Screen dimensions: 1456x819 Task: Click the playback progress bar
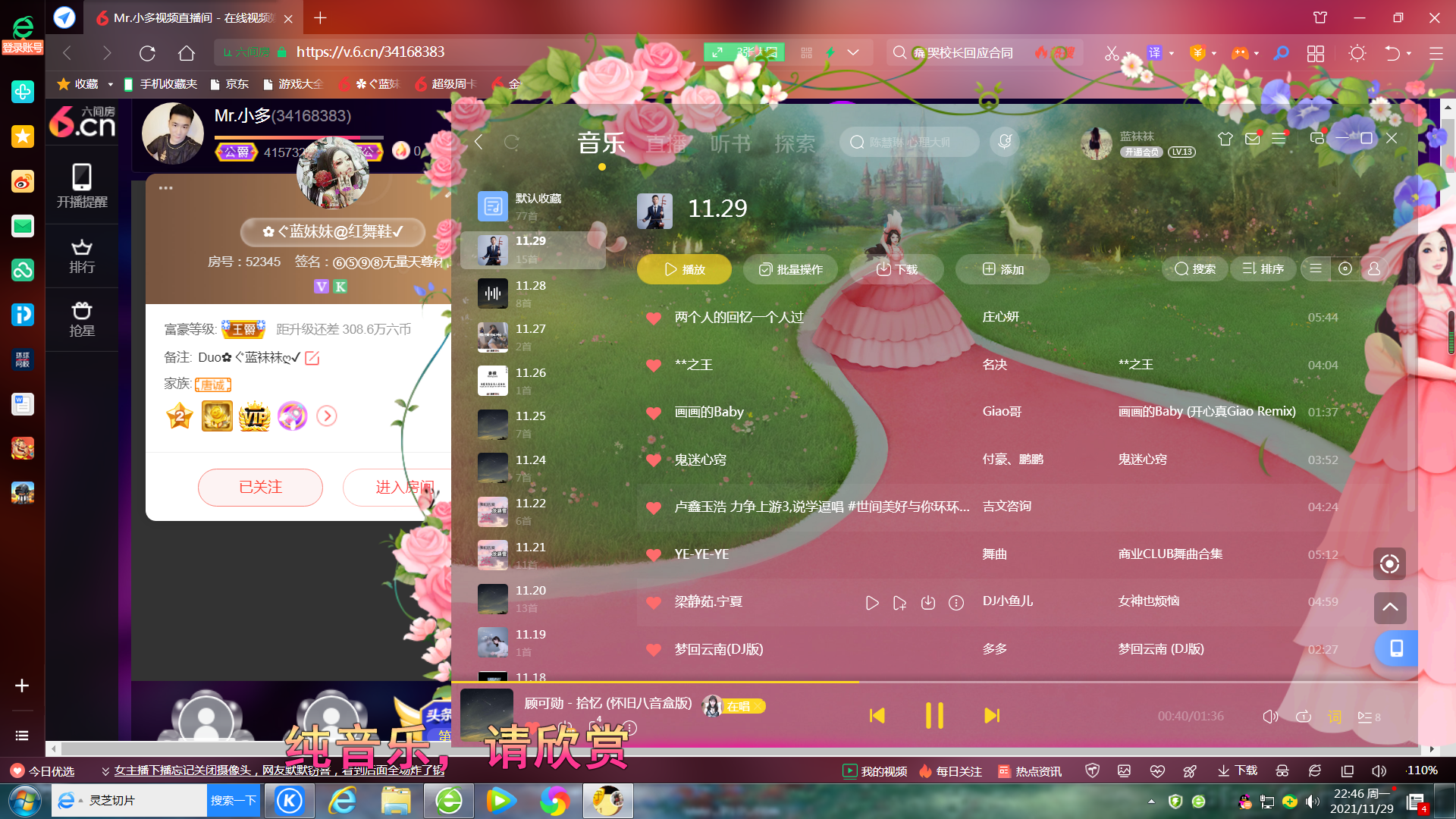tap(934, 682)
